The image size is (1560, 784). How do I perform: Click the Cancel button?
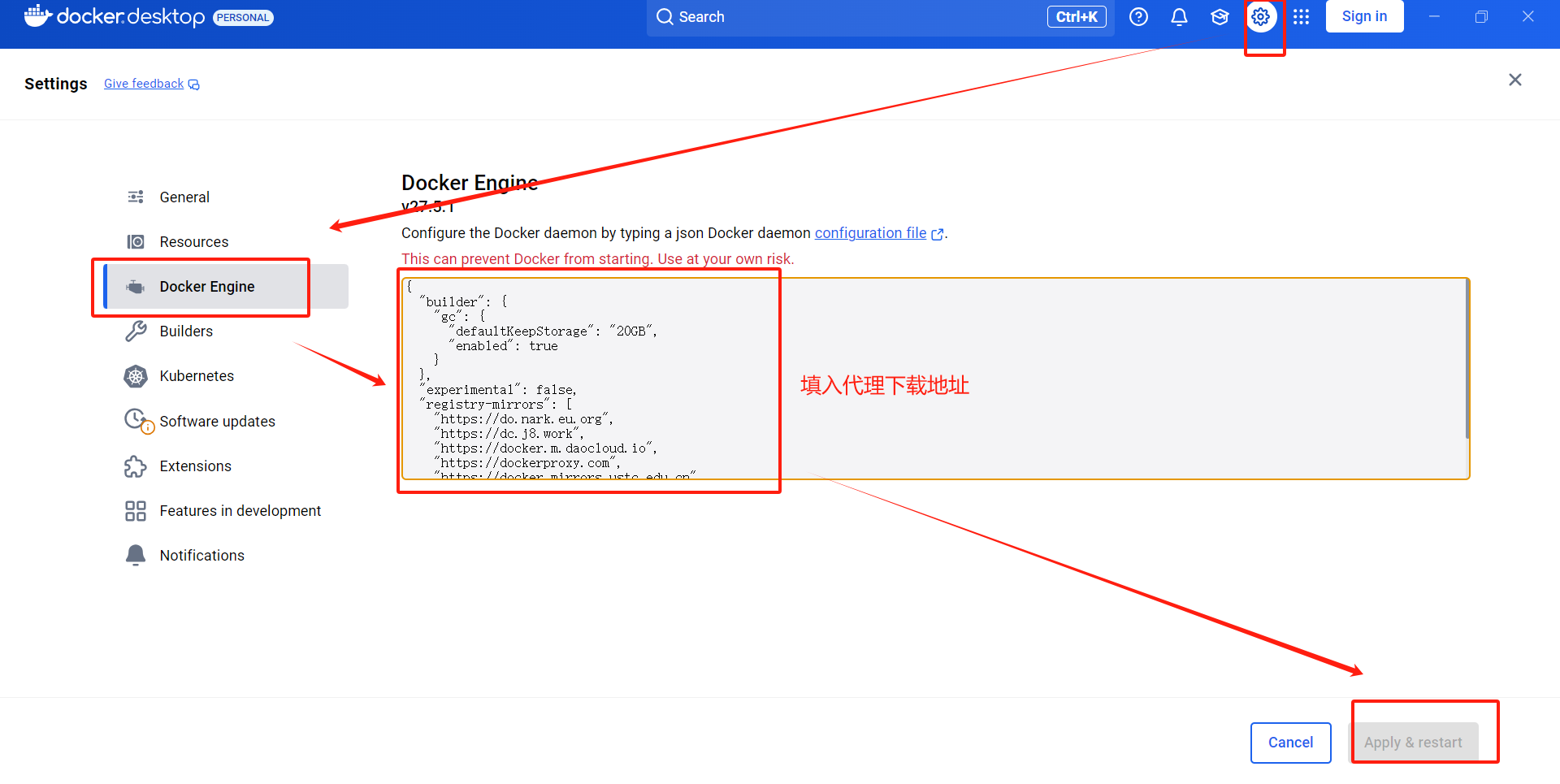coord(1290,743)
